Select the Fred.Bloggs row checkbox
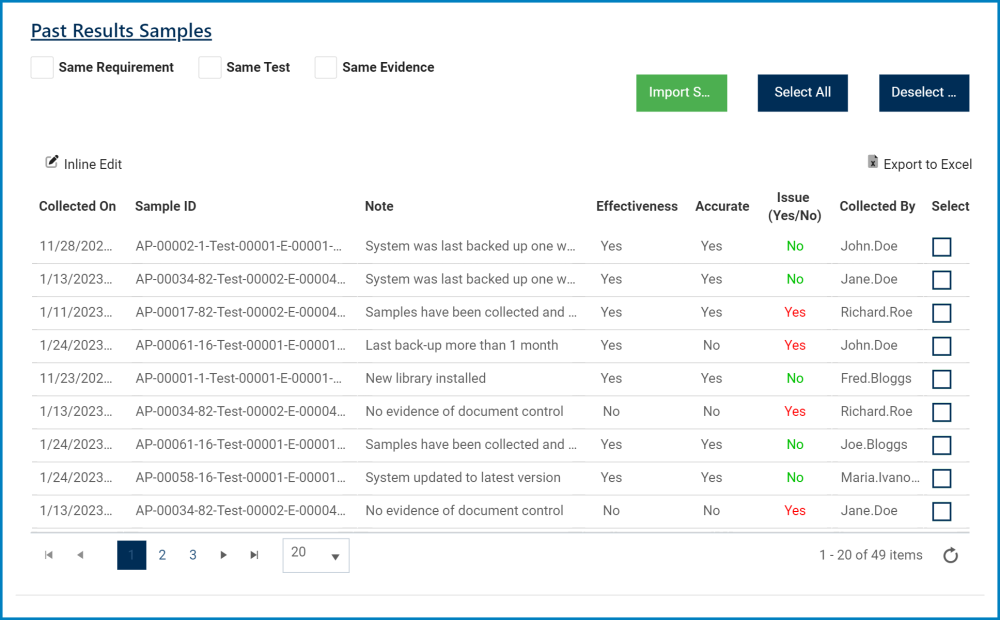The height and width of the screenshot is (620, 1000). (x=941, y=379)
